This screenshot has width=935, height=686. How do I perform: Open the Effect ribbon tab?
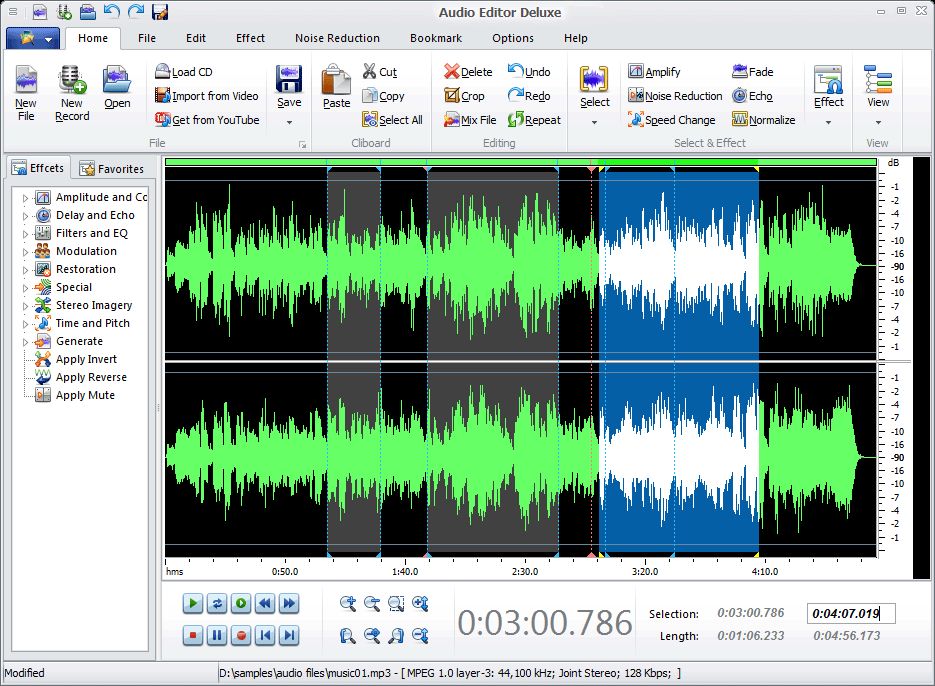(250, 38)
